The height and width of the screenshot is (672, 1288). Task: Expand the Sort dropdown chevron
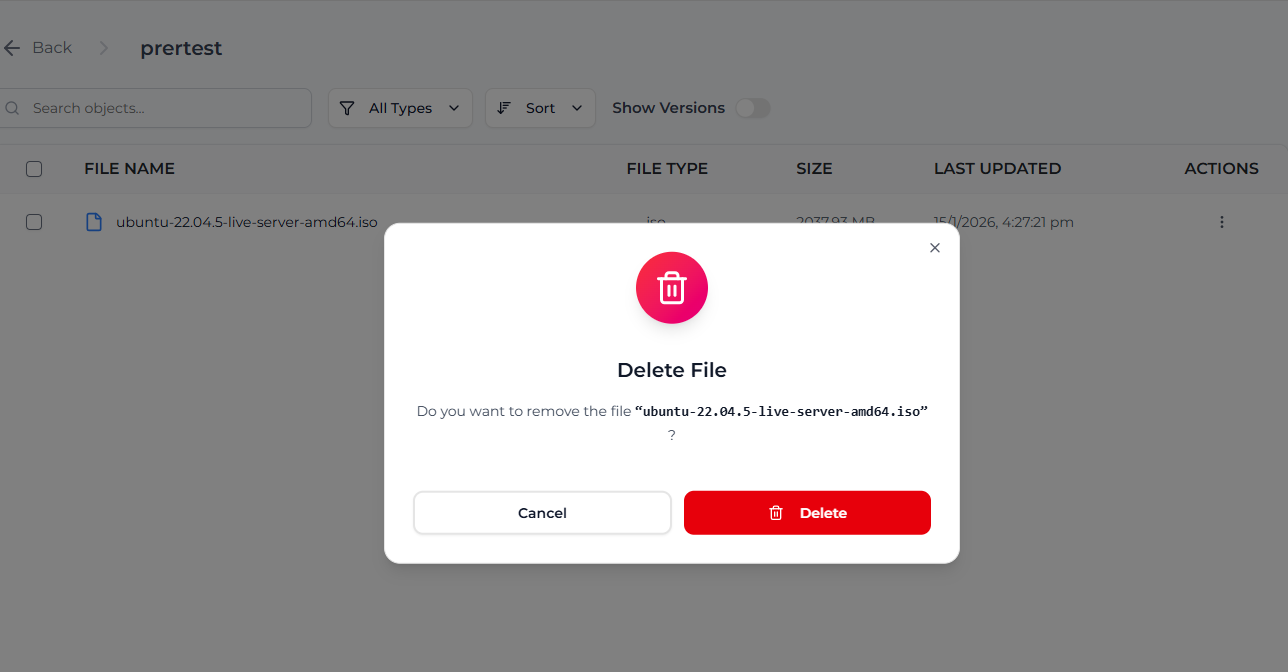(x=577, y=108)
